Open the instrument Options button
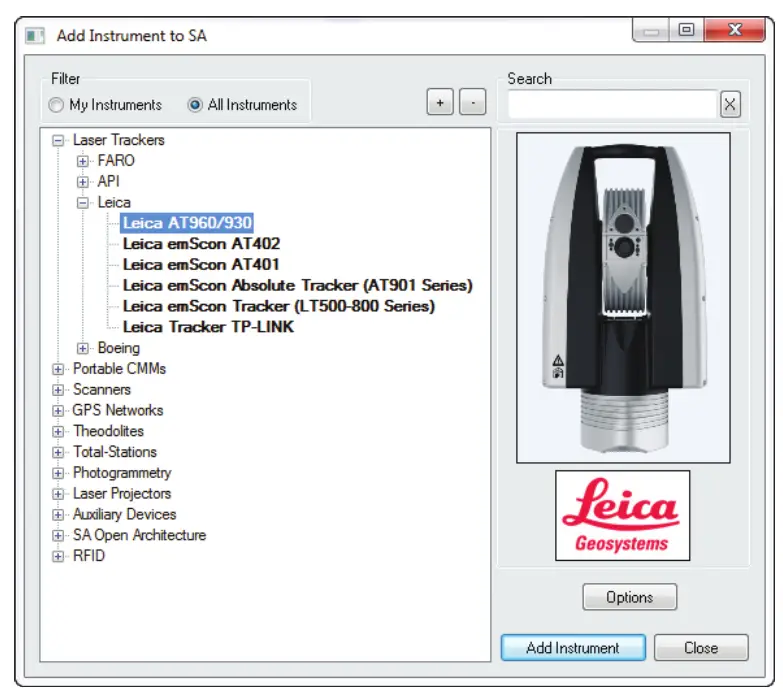The width and height of the screenshot is (783, 696). 630,597
